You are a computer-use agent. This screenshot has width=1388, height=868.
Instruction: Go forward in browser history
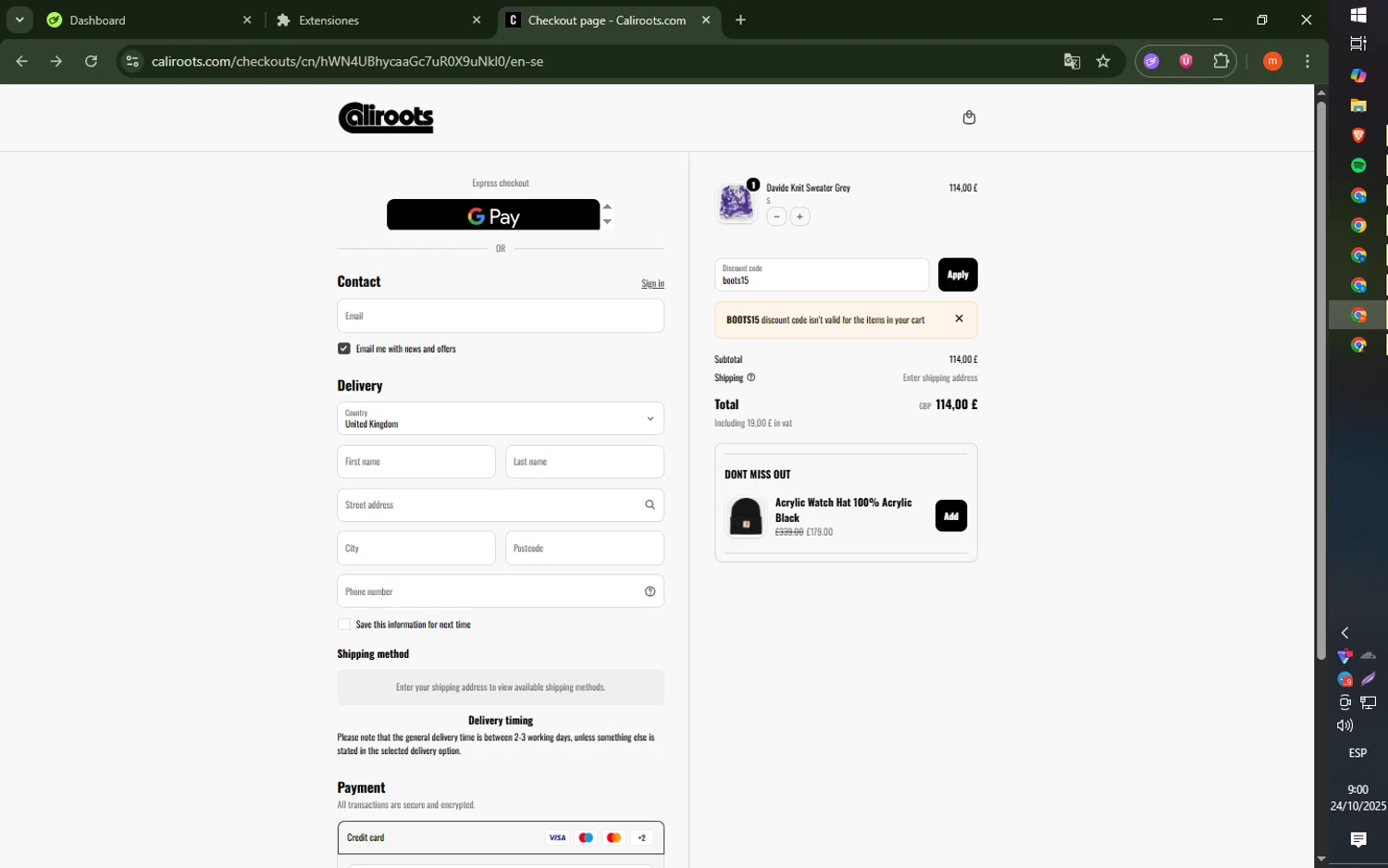[x=56, y=62]
